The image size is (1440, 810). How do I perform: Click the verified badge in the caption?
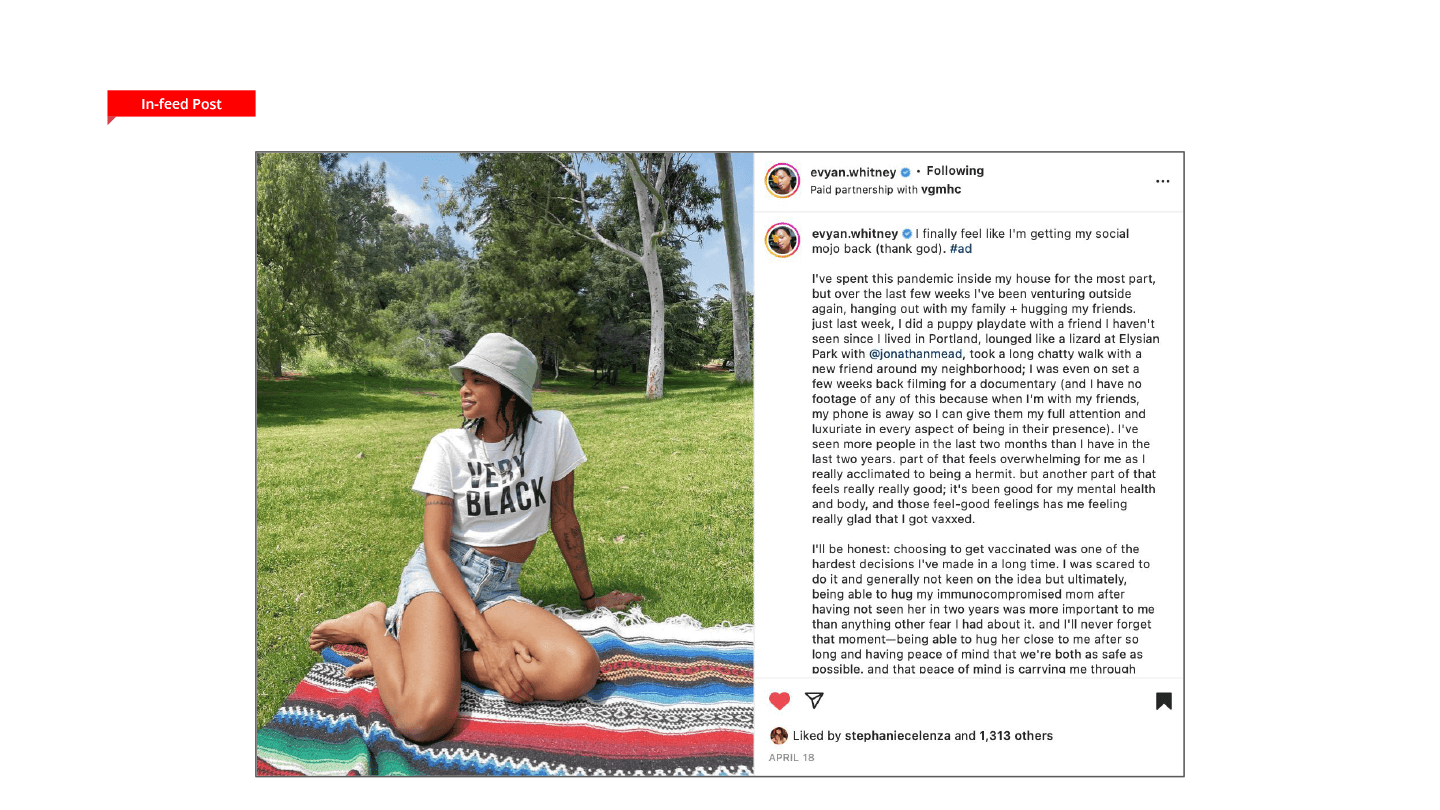pyautogui.click(x=907, y=234)
